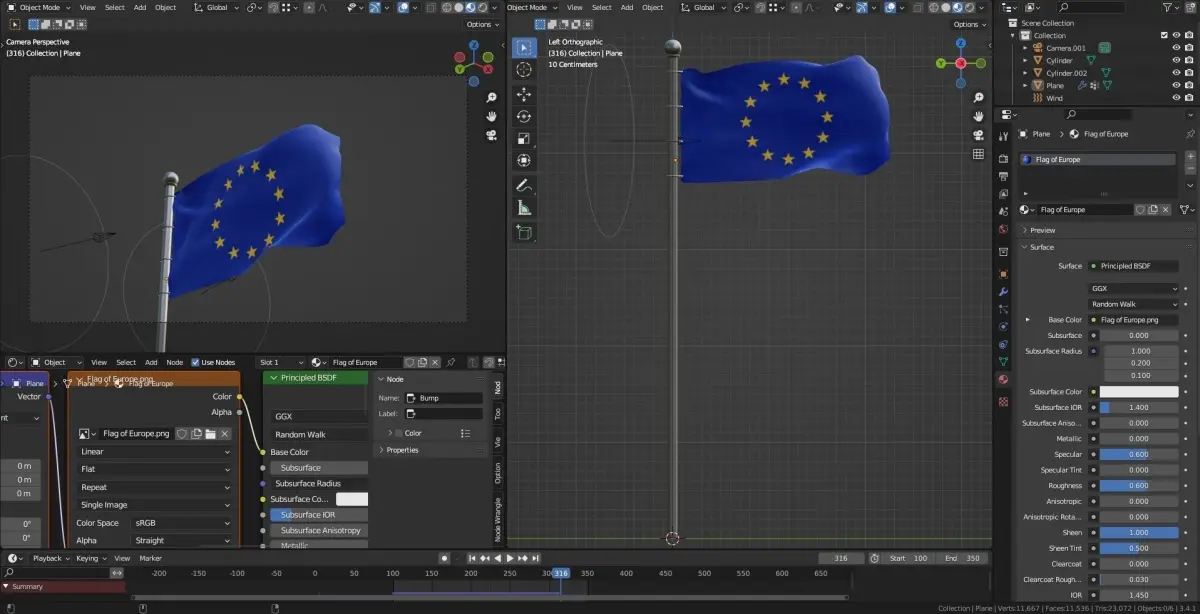Toggle Use Nodes checkbox

(x=195, y=362)
